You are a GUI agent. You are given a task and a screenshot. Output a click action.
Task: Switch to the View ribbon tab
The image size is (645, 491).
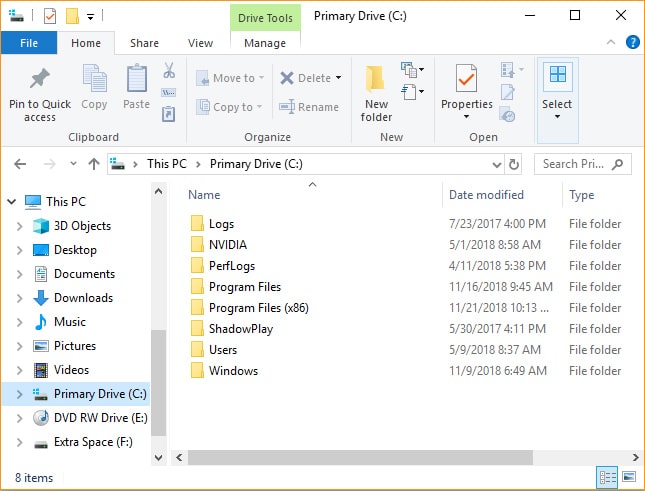tap(200, 43)
